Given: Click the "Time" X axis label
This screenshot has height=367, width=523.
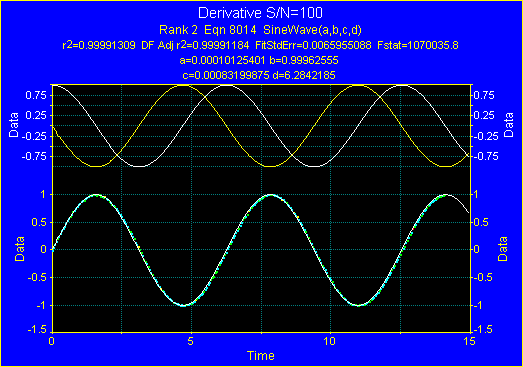Looking at the screenshot, I should tap(261, 356).
